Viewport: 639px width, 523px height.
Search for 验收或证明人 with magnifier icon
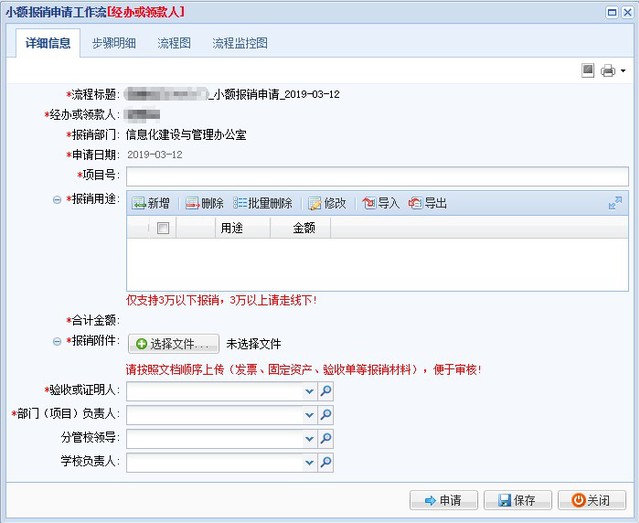coord(326,391)
